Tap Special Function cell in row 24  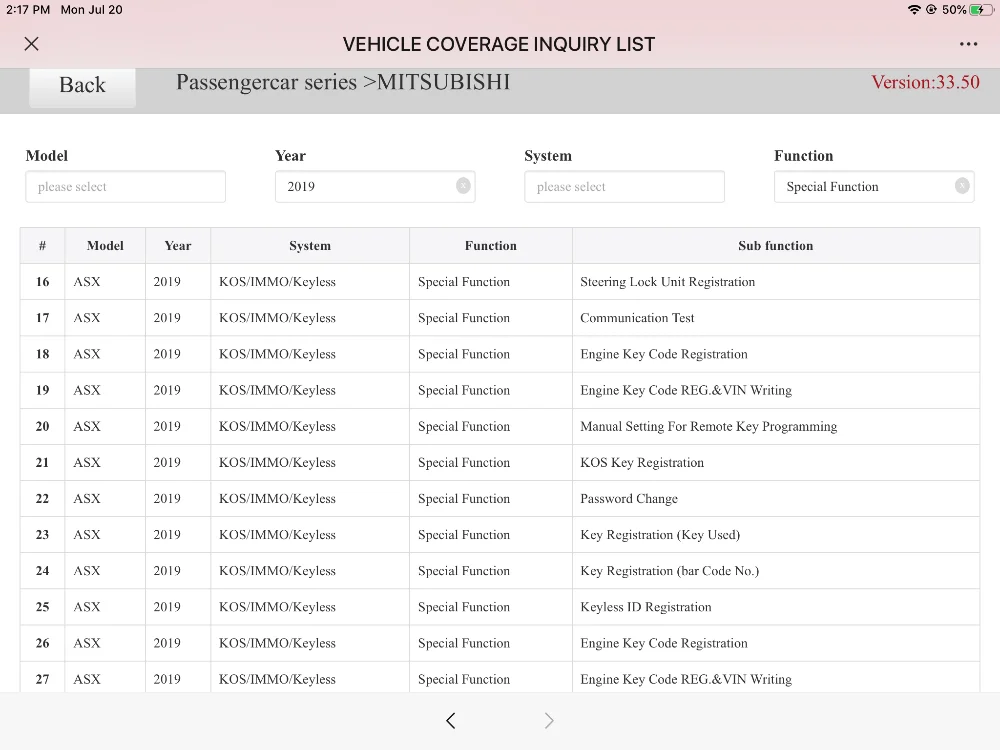tap(490, 571)
